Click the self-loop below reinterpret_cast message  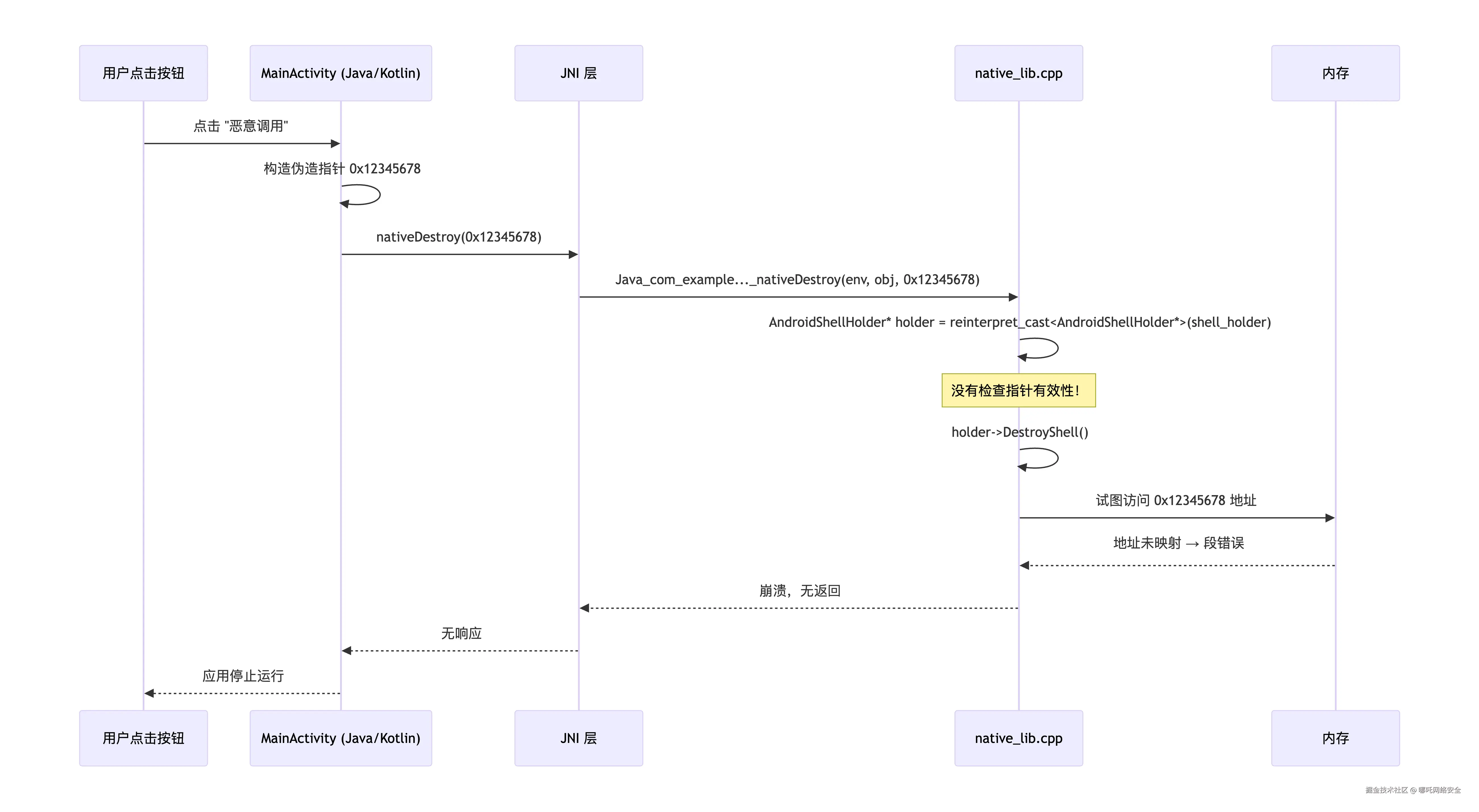(1038, 348)
